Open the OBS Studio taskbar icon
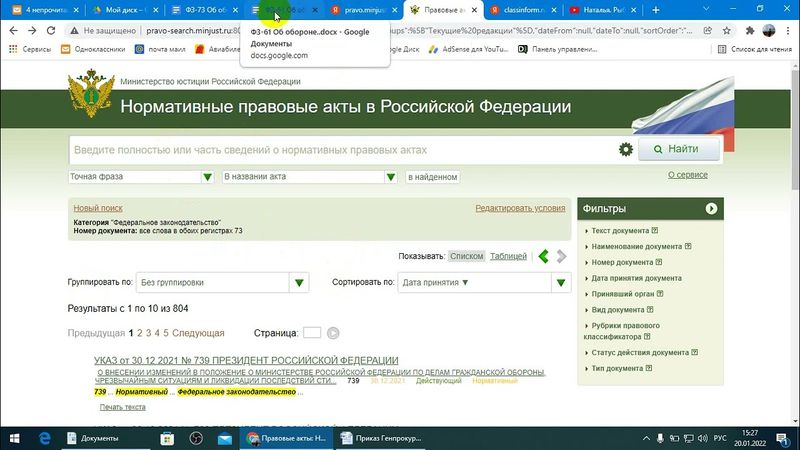This screenshot has height=450, width=800. [196, 438]
